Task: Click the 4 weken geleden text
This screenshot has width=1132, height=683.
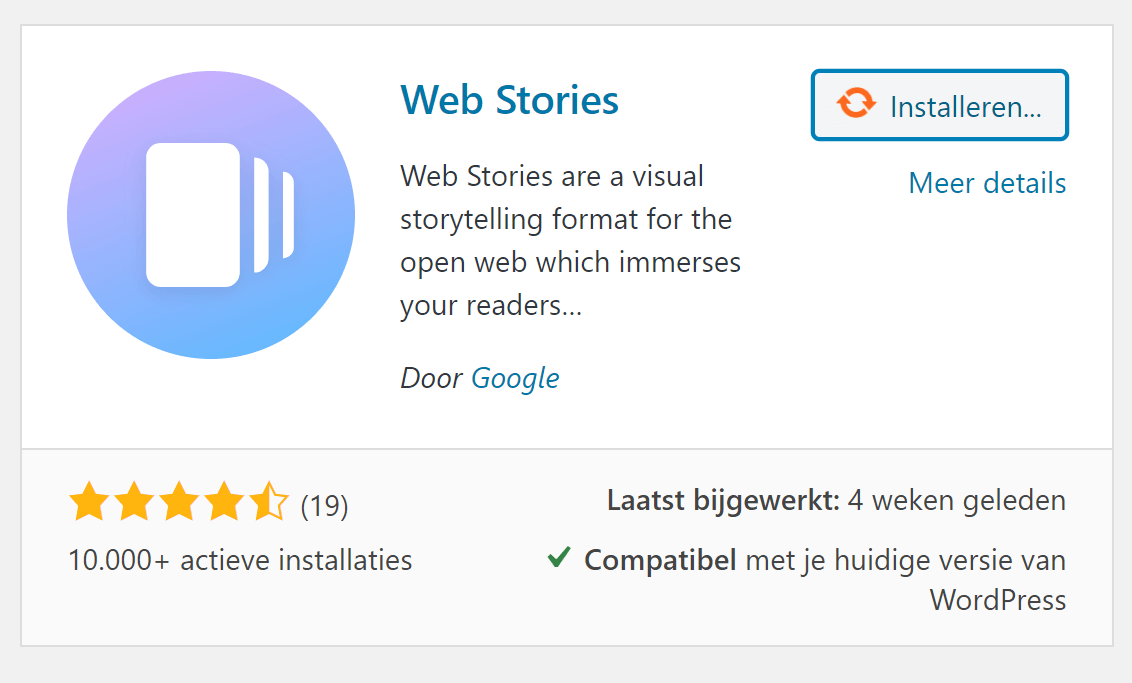Action: 956,500
